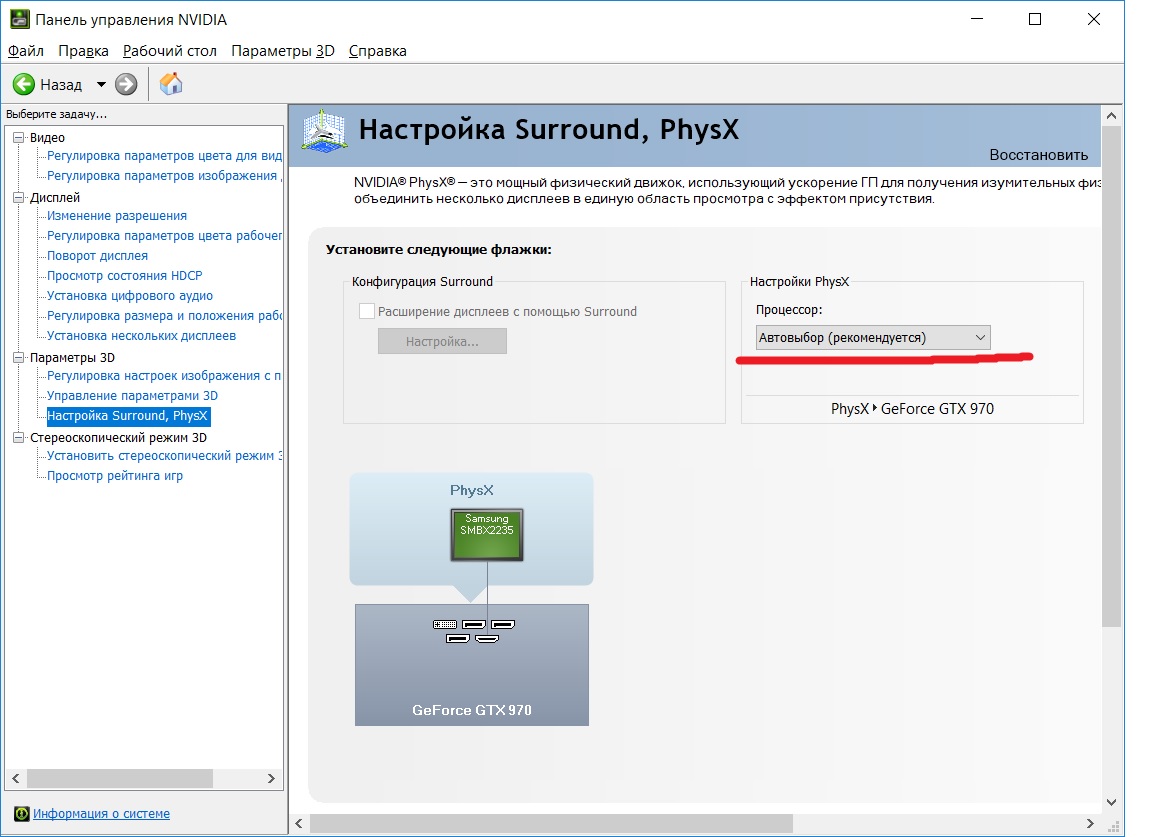This screenshot has height=837, width=1152.
Task: Open the Home page icon in toolbar
Action: (170, 84)
